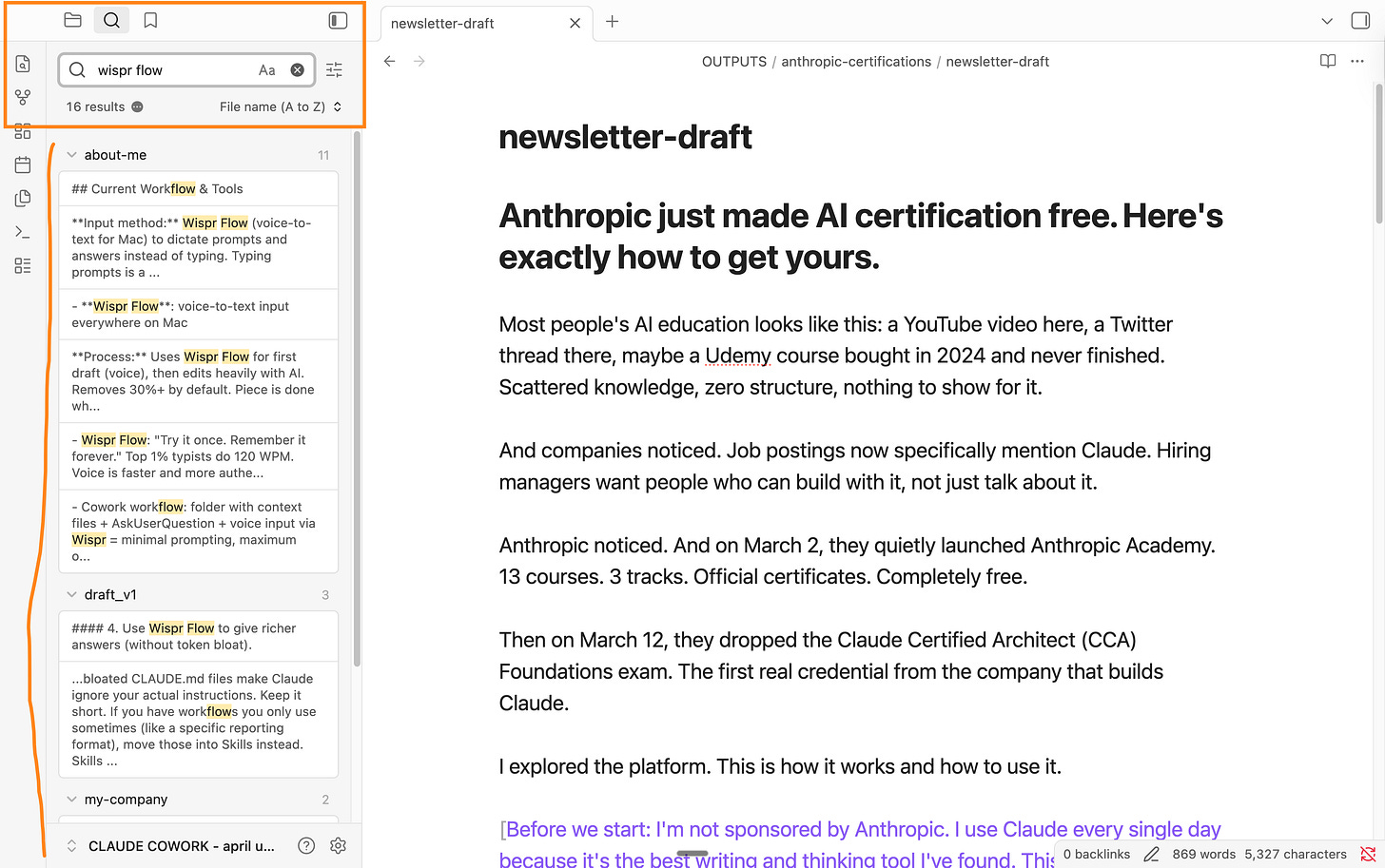Image resolution: width=1385 pixels, height=868 pixels.
Task: Click anthropic-certifications breadcrumb folder
Action: (x=856, y=61)
